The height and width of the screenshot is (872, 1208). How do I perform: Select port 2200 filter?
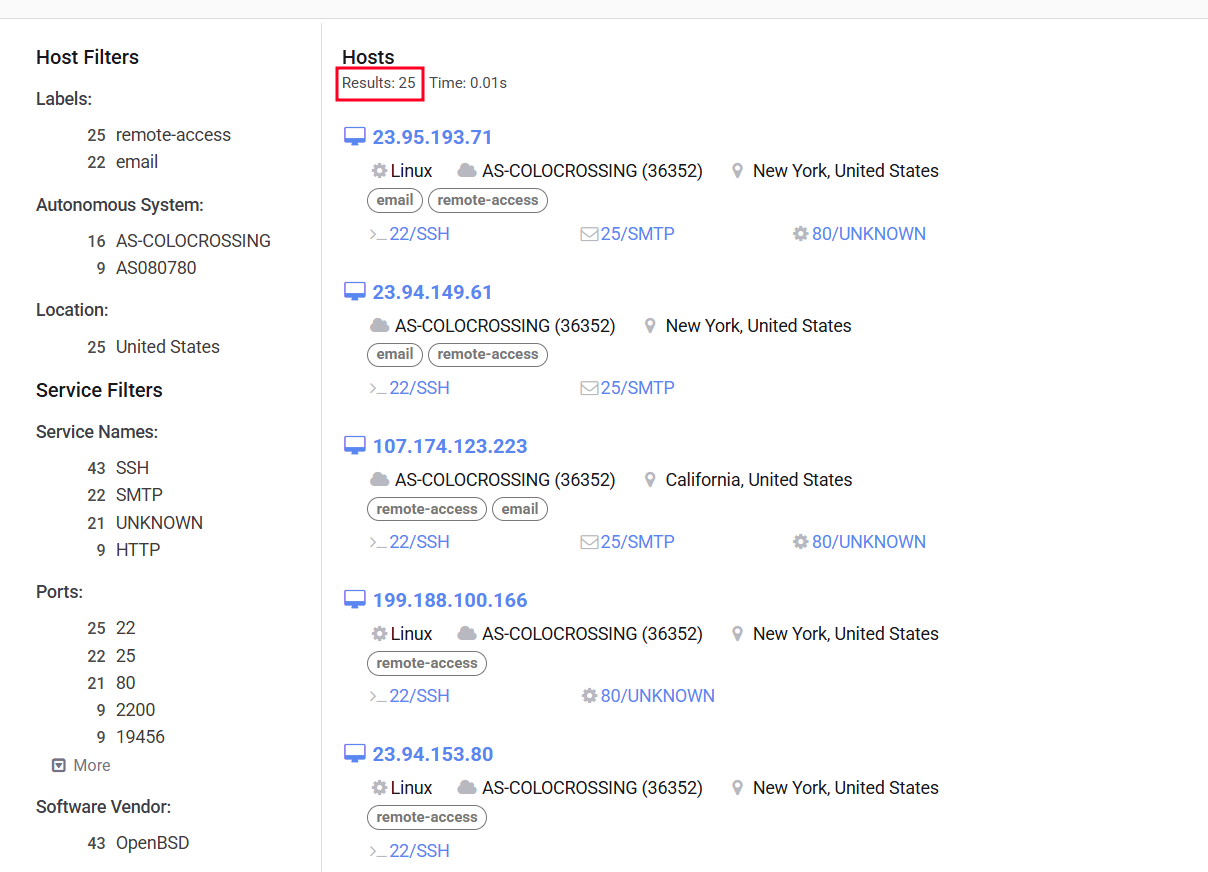(135, 710)
